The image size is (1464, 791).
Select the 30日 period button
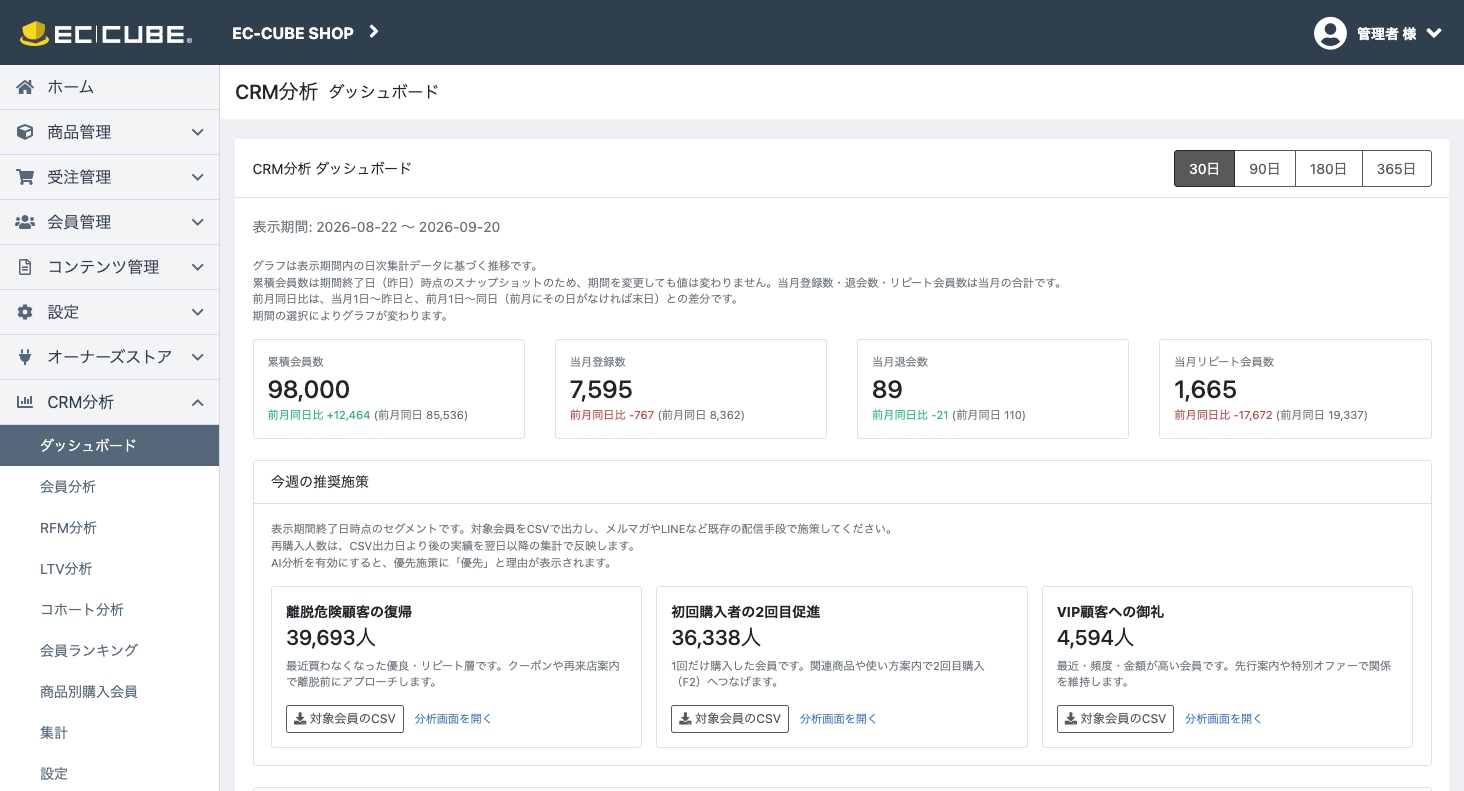coord(1204,169)
